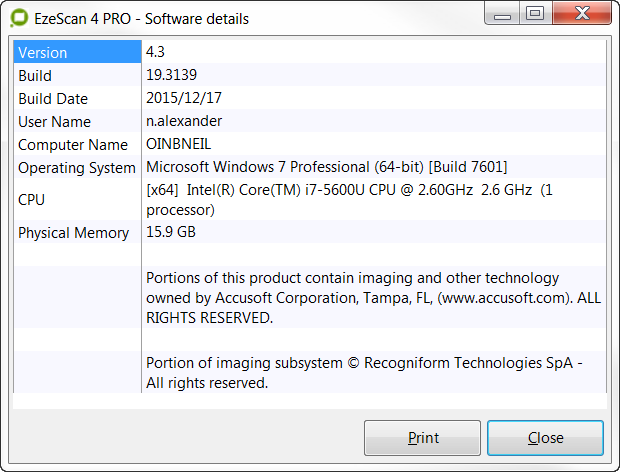Select the build number 19.3139 cell
This screenshot has height=472, width=620.
click(172, 75)
